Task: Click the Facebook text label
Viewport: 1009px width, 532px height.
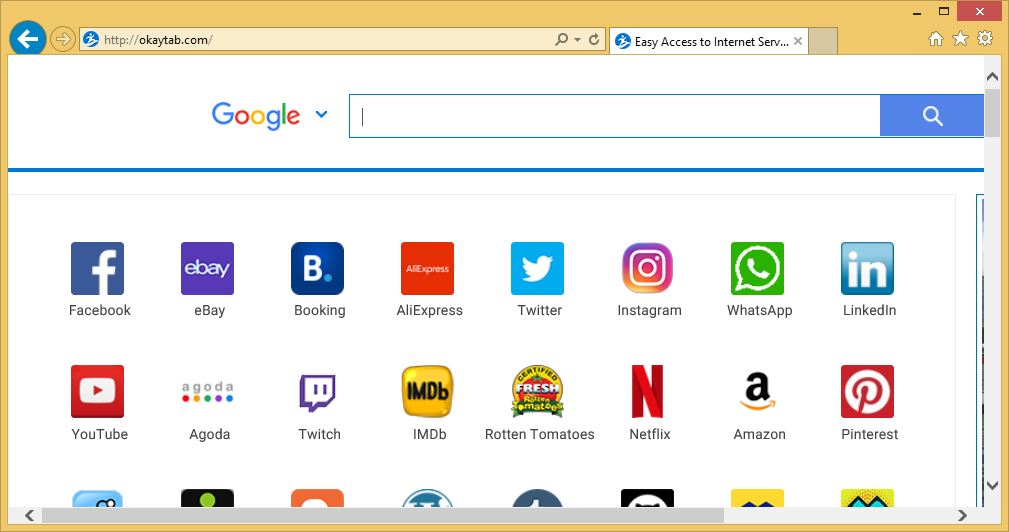Action: tap(100, 310)
